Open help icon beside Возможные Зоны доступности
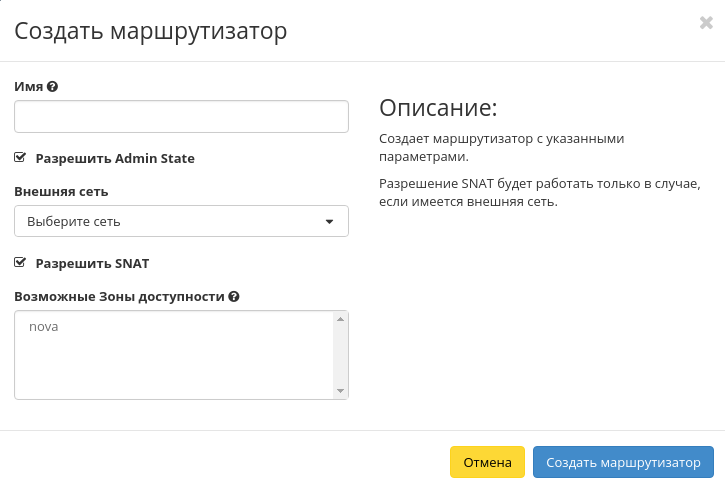Screen dimensions: 725x489 pos(234,297)
